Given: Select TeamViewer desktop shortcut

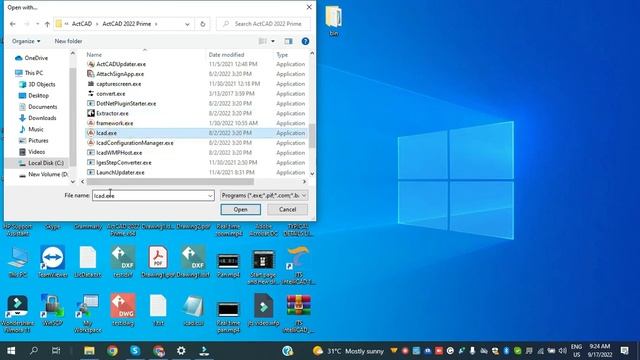Looking at the screenshot, I should [53, 262].
